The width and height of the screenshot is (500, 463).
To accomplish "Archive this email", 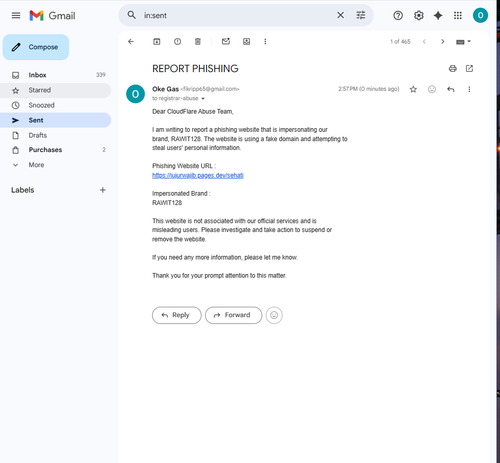I will [x=157, y=41].
